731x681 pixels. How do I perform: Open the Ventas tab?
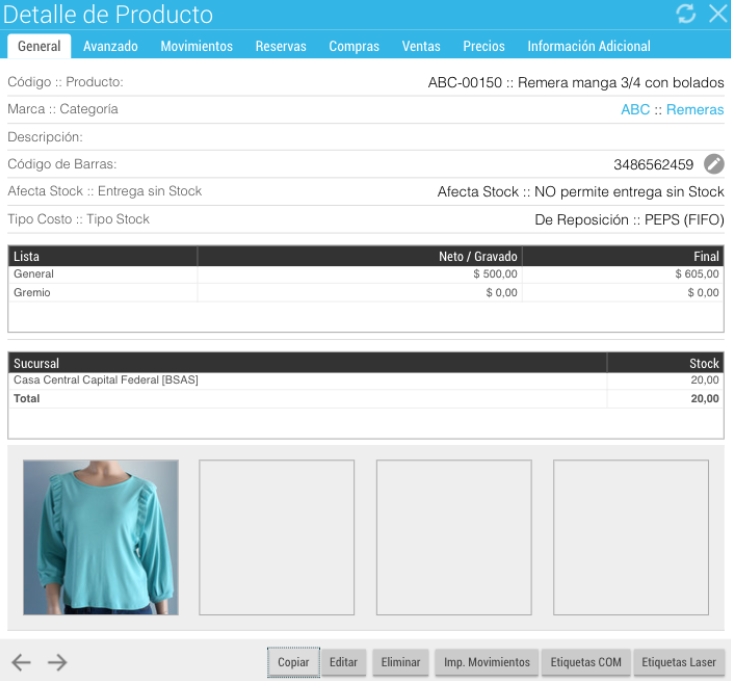pos(421,46)
